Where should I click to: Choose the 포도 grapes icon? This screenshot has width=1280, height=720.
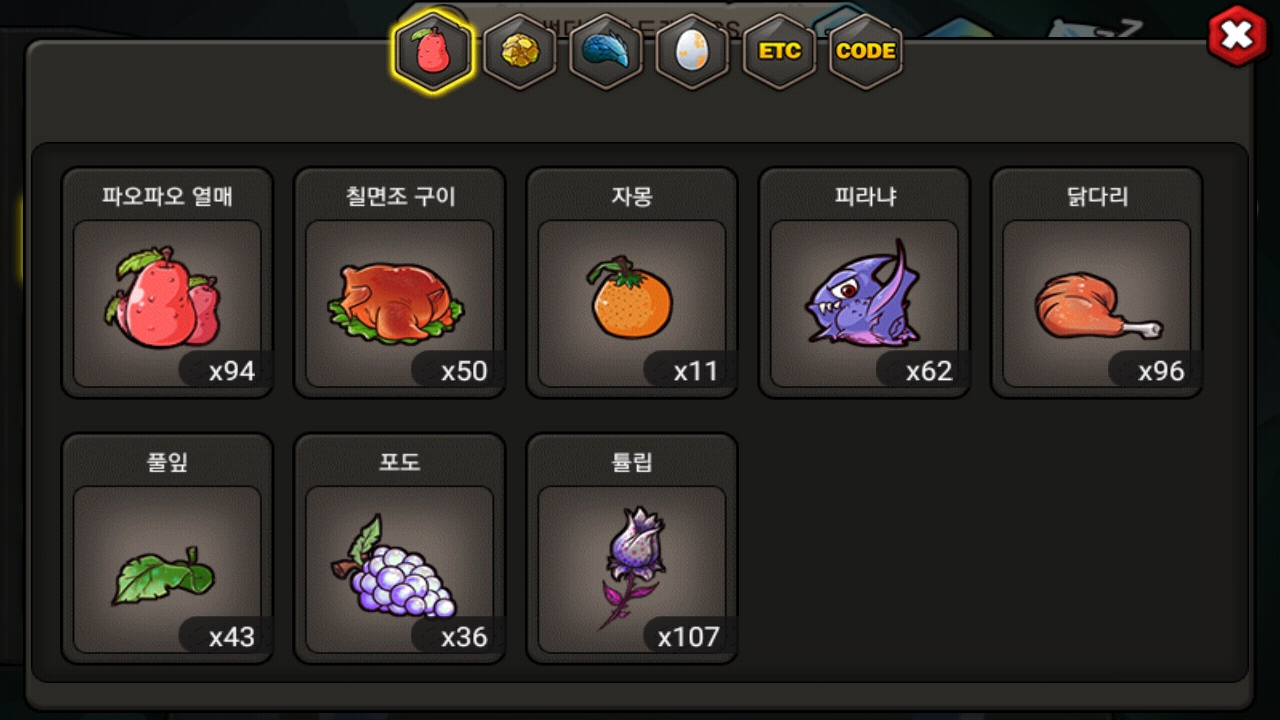(x=394, y=567)
